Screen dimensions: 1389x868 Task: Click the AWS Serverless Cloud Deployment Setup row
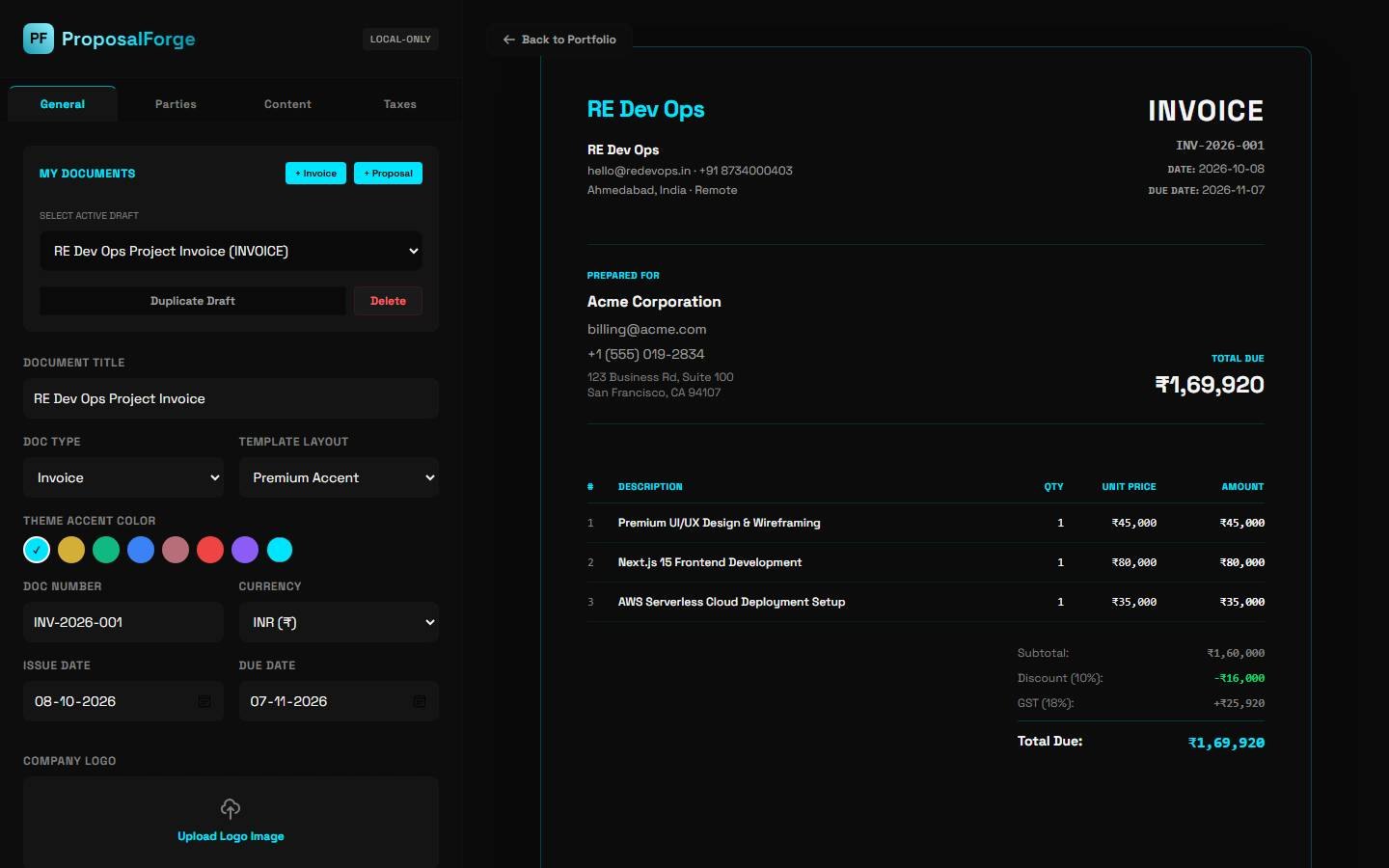coord(926,602)
